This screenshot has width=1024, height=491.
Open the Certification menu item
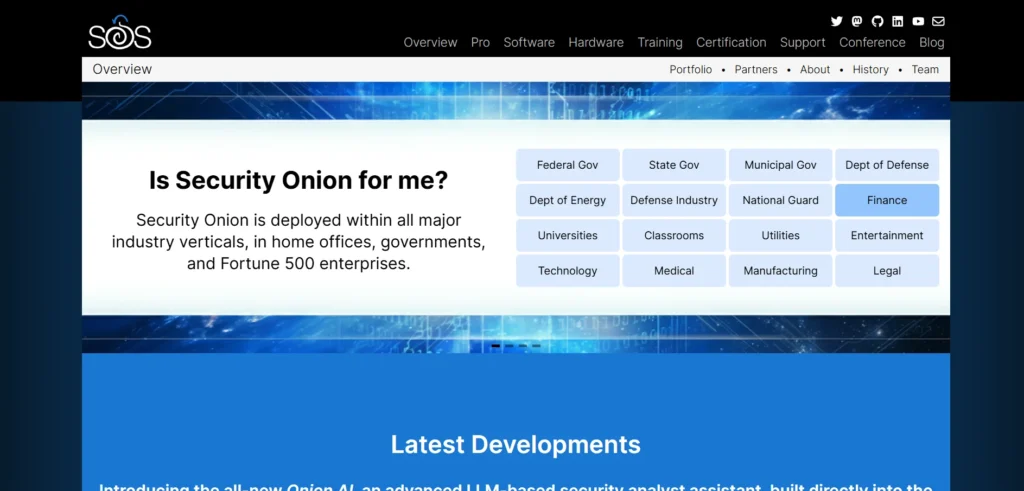pos(731,42)
